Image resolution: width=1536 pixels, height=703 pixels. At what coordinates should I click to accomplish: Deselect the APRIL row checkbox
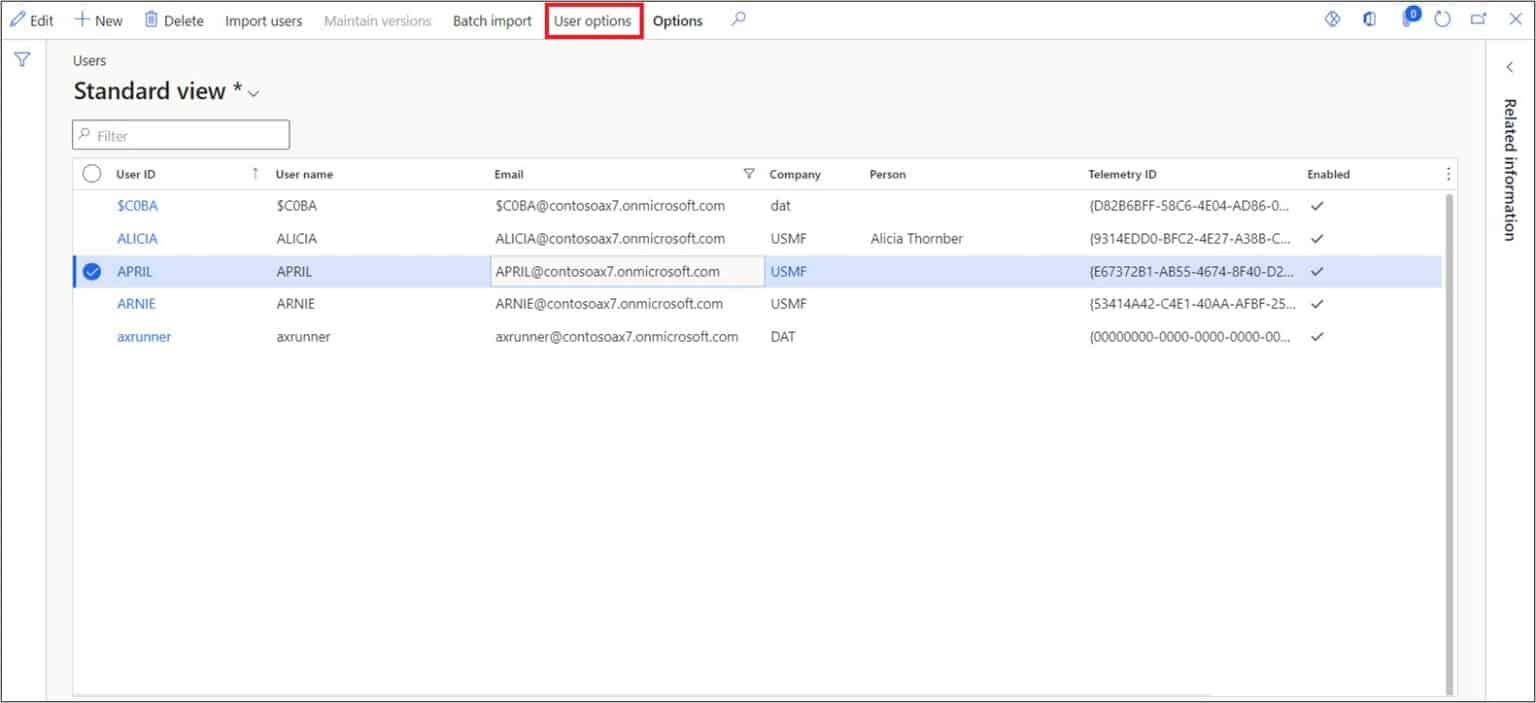click(x=92, y=271)
